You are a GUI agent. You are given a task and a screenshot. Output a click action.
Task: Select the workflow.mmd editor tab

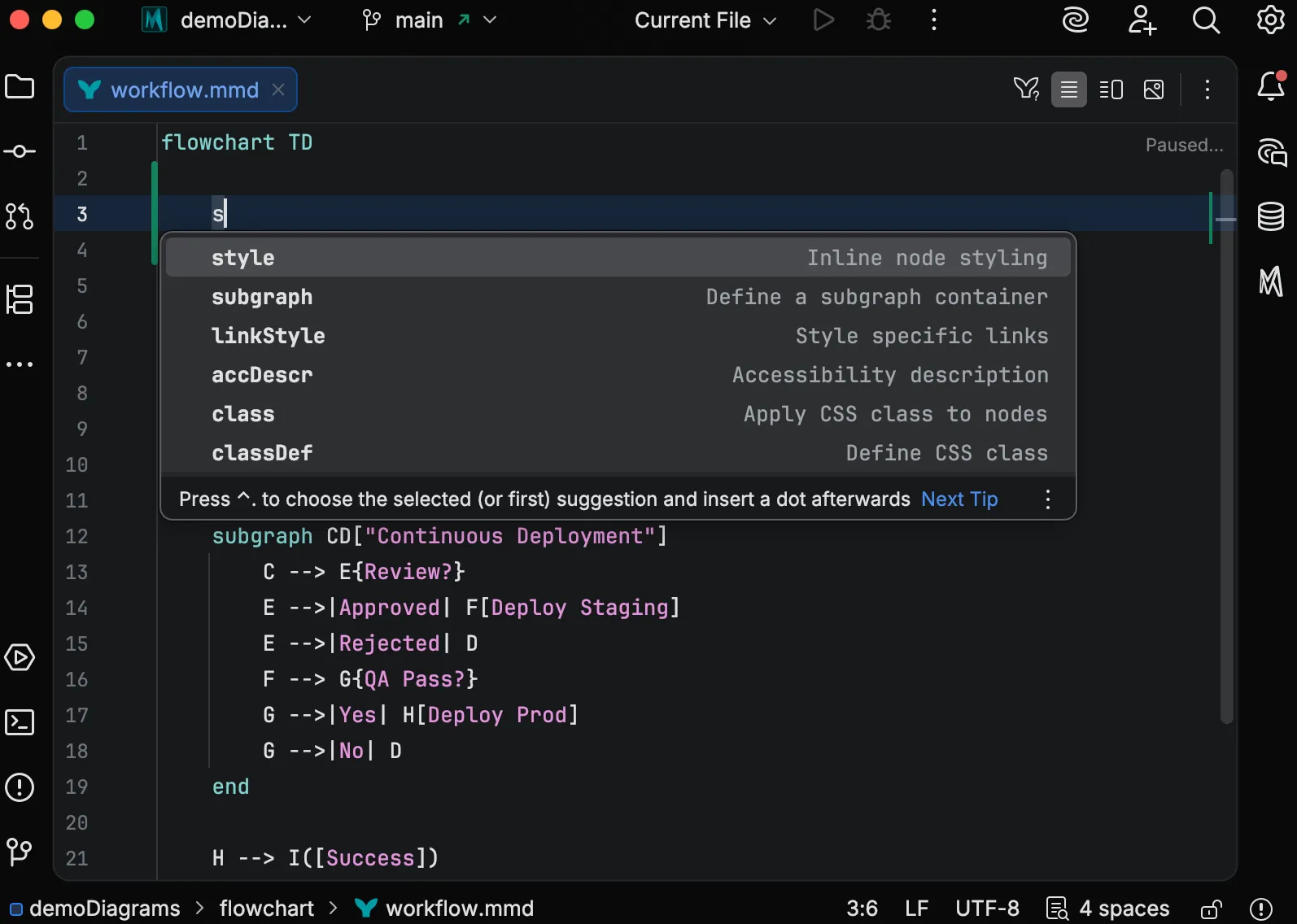(x=183, y=89)
